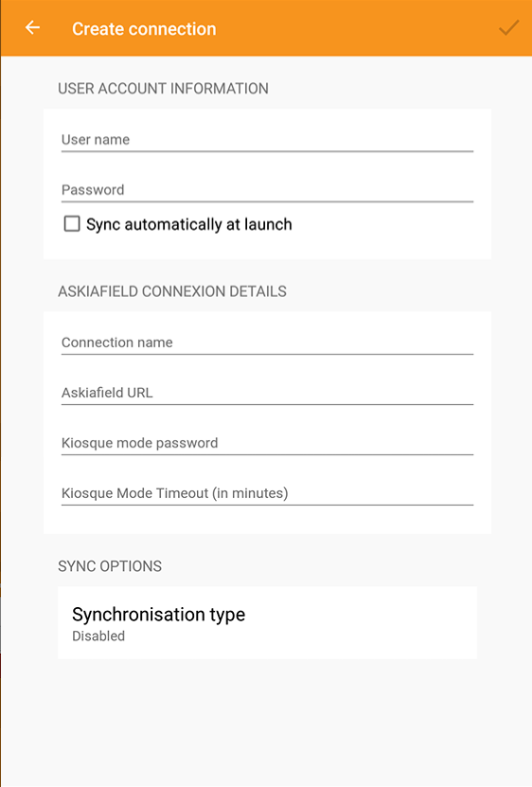Enable Sync automatically at launch checkbox
532x787 pixels.
pos(72,224)
